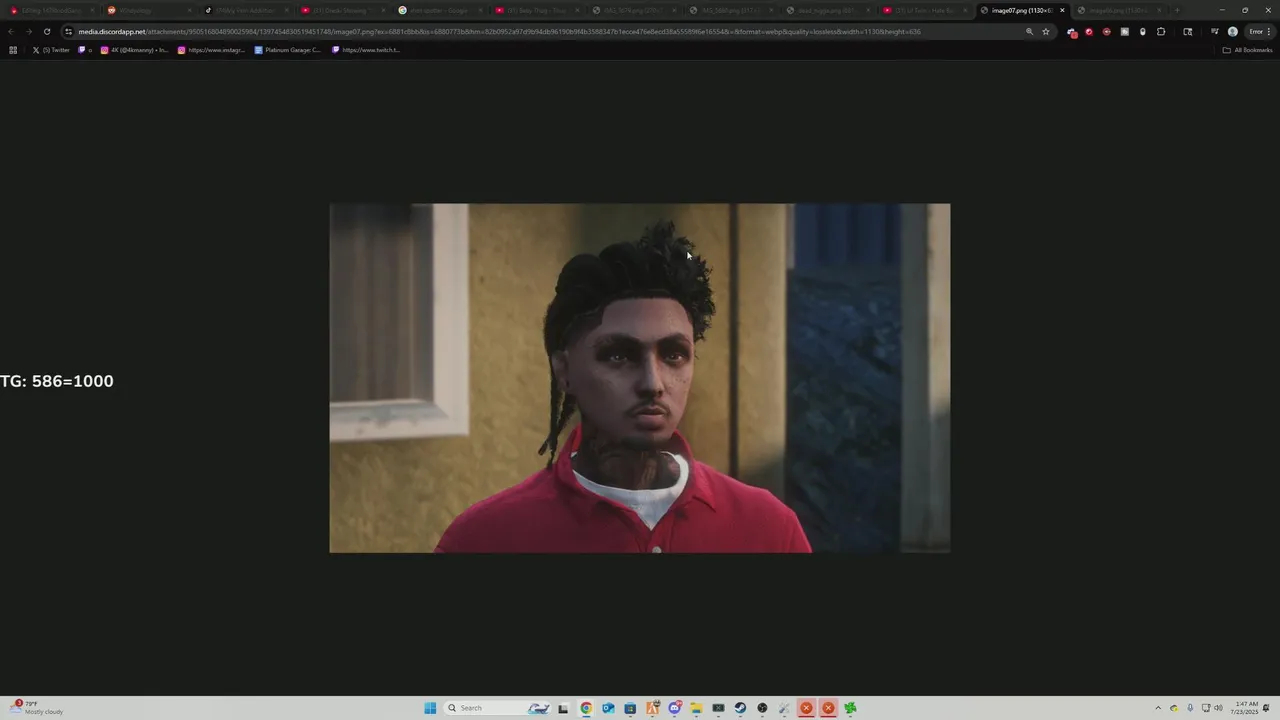
Task: Open the Windows Start menu
Action: click(430, 708)
